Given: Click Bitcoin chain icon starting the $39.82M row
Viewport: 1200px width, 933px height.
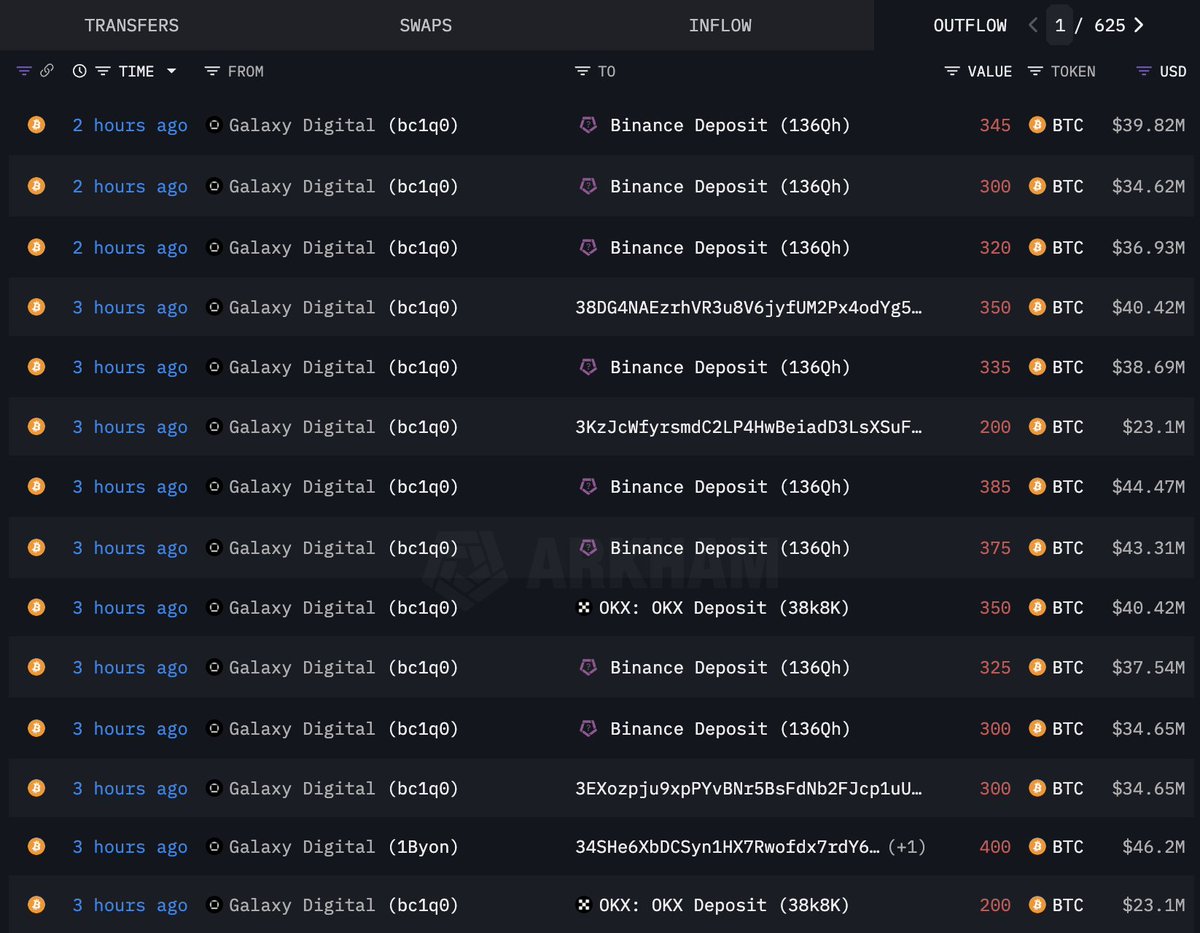Looking at the screenshot, I should [x=36, y=125].
